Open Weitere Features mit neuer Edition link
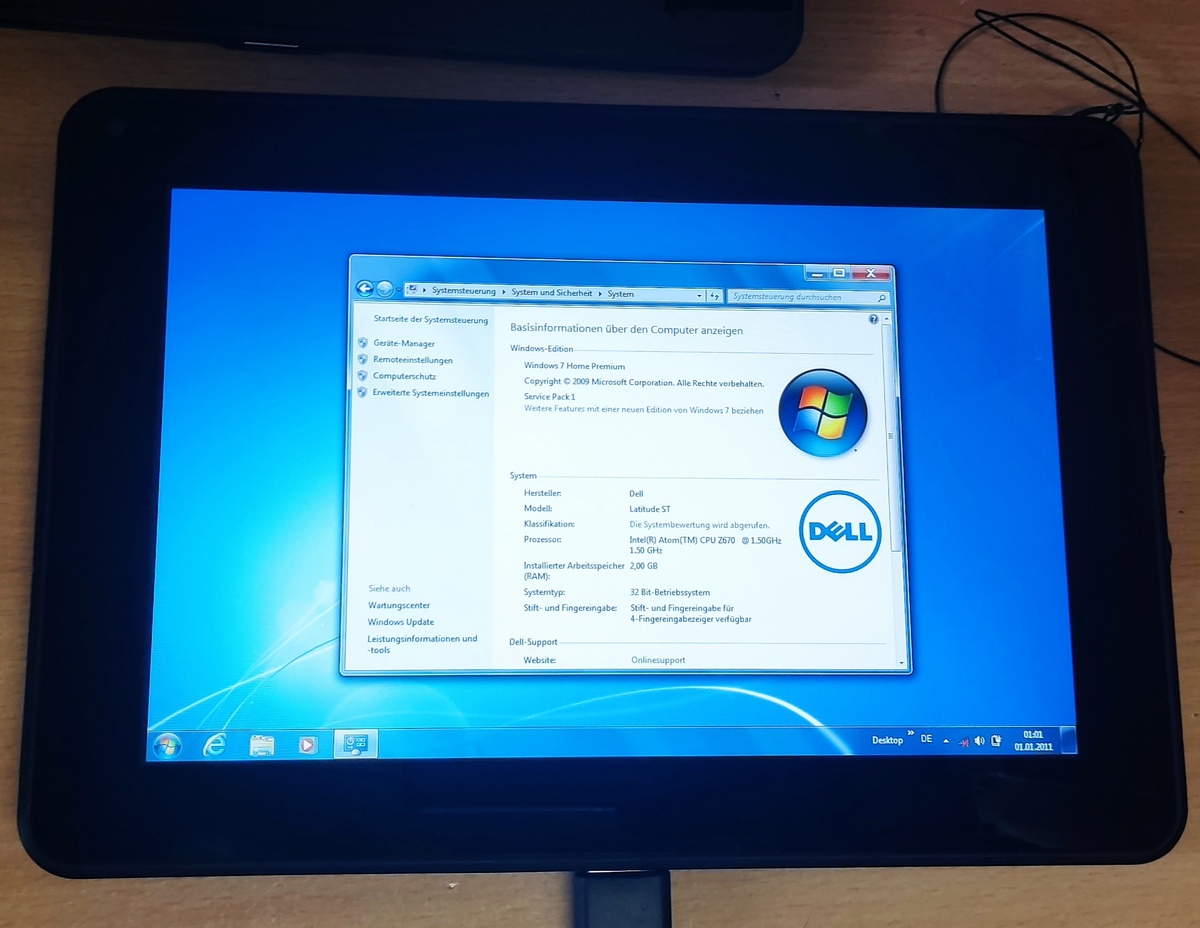1200x928 pixels. [x=644, y=410]
